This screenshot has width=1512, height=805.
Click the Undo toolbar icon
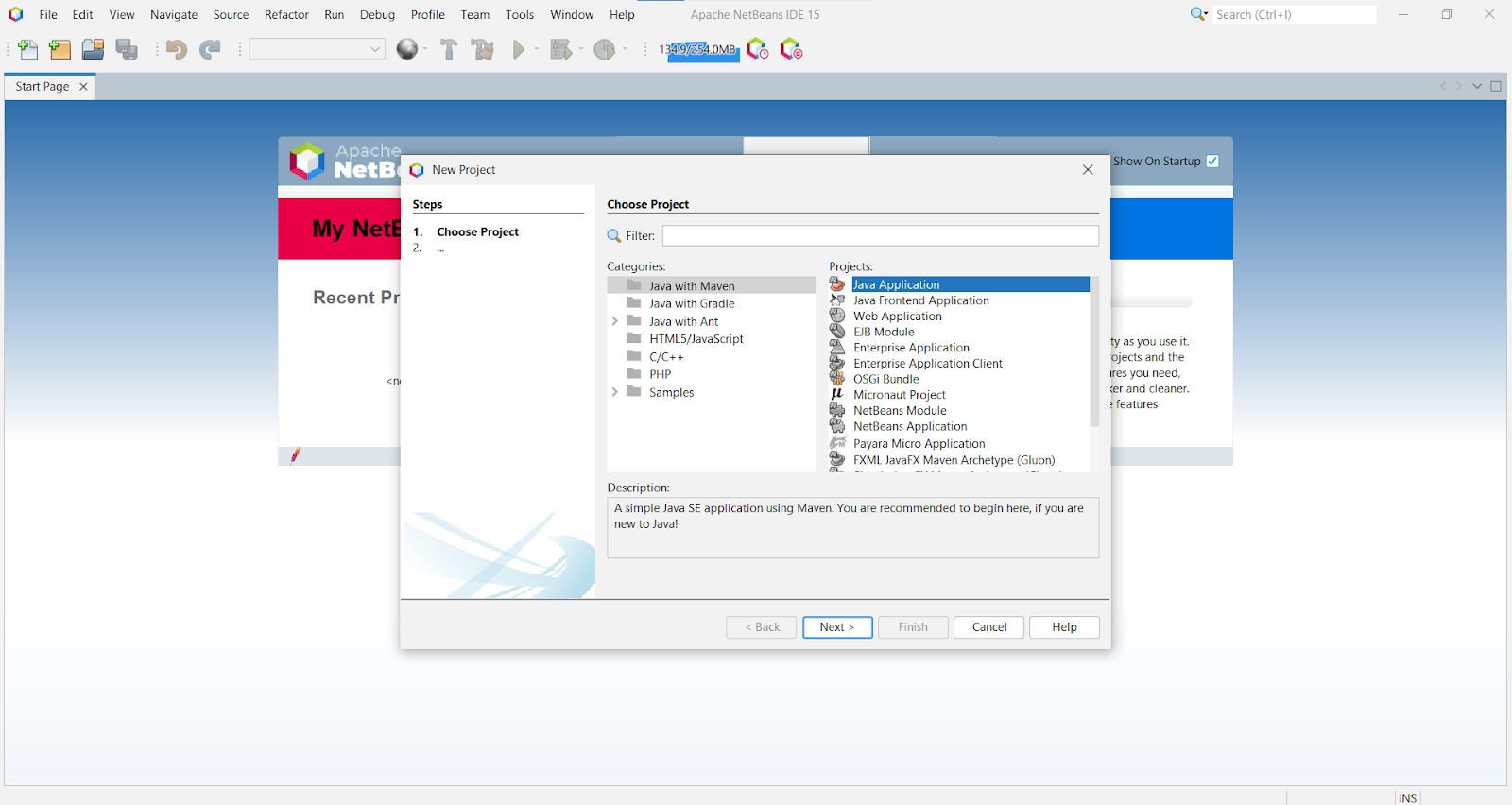tap(176, 49)
